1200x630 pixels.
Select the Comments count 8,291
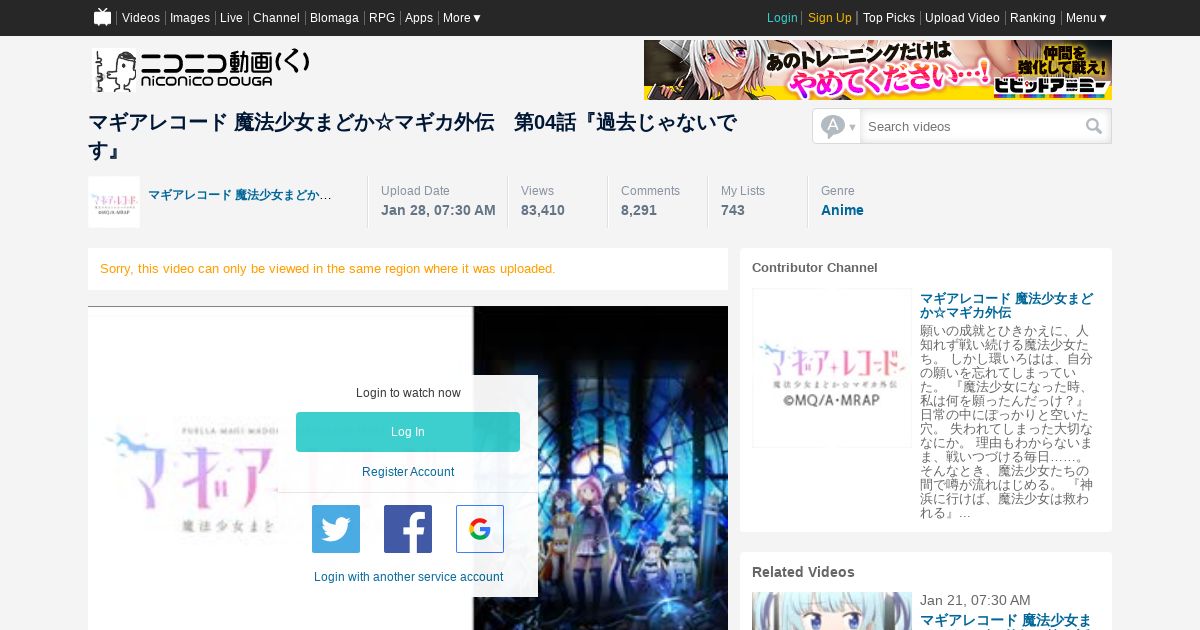pos(639,210)
